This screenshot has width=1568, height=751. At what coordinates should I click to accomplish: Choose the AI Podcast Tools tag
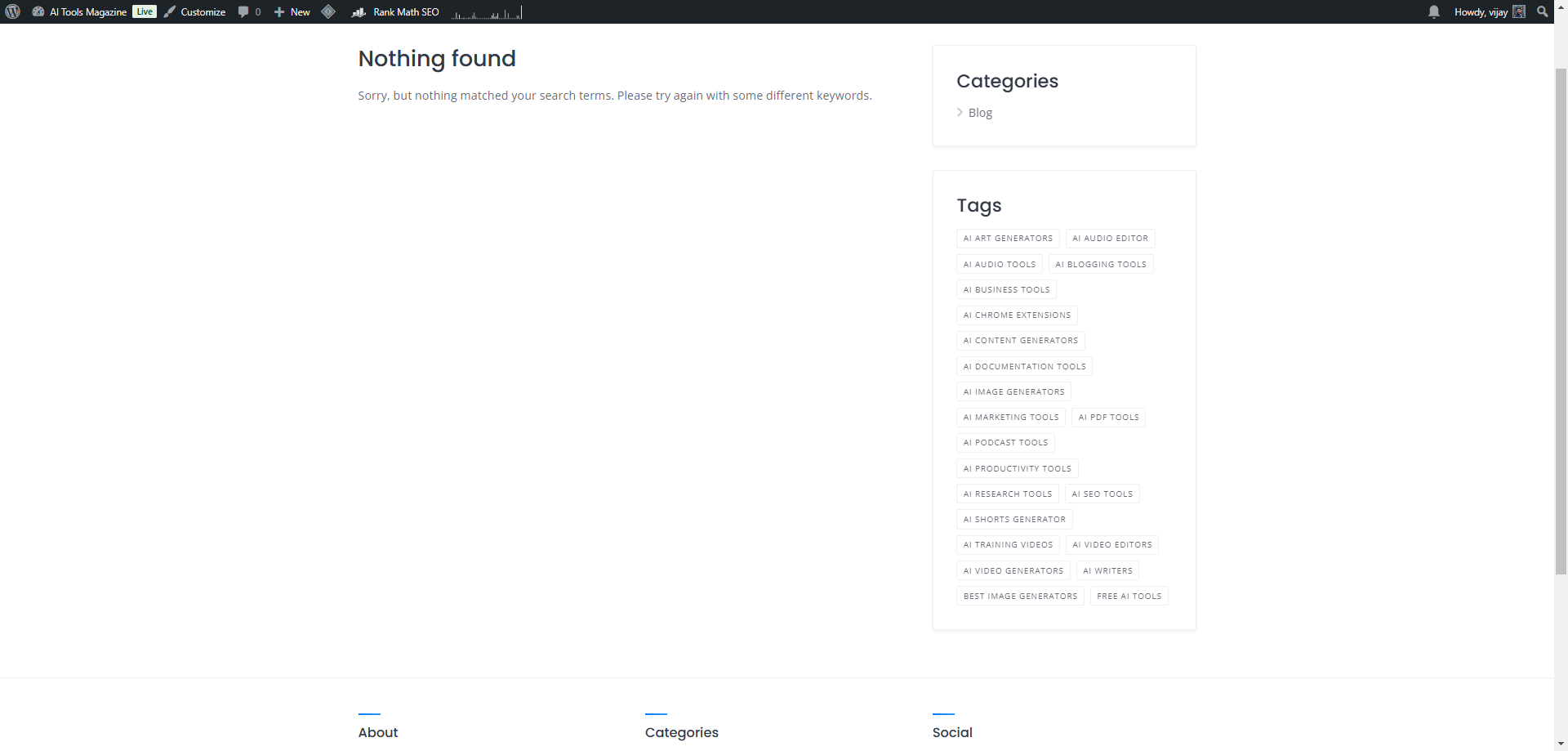click(x=1005, y=443)
